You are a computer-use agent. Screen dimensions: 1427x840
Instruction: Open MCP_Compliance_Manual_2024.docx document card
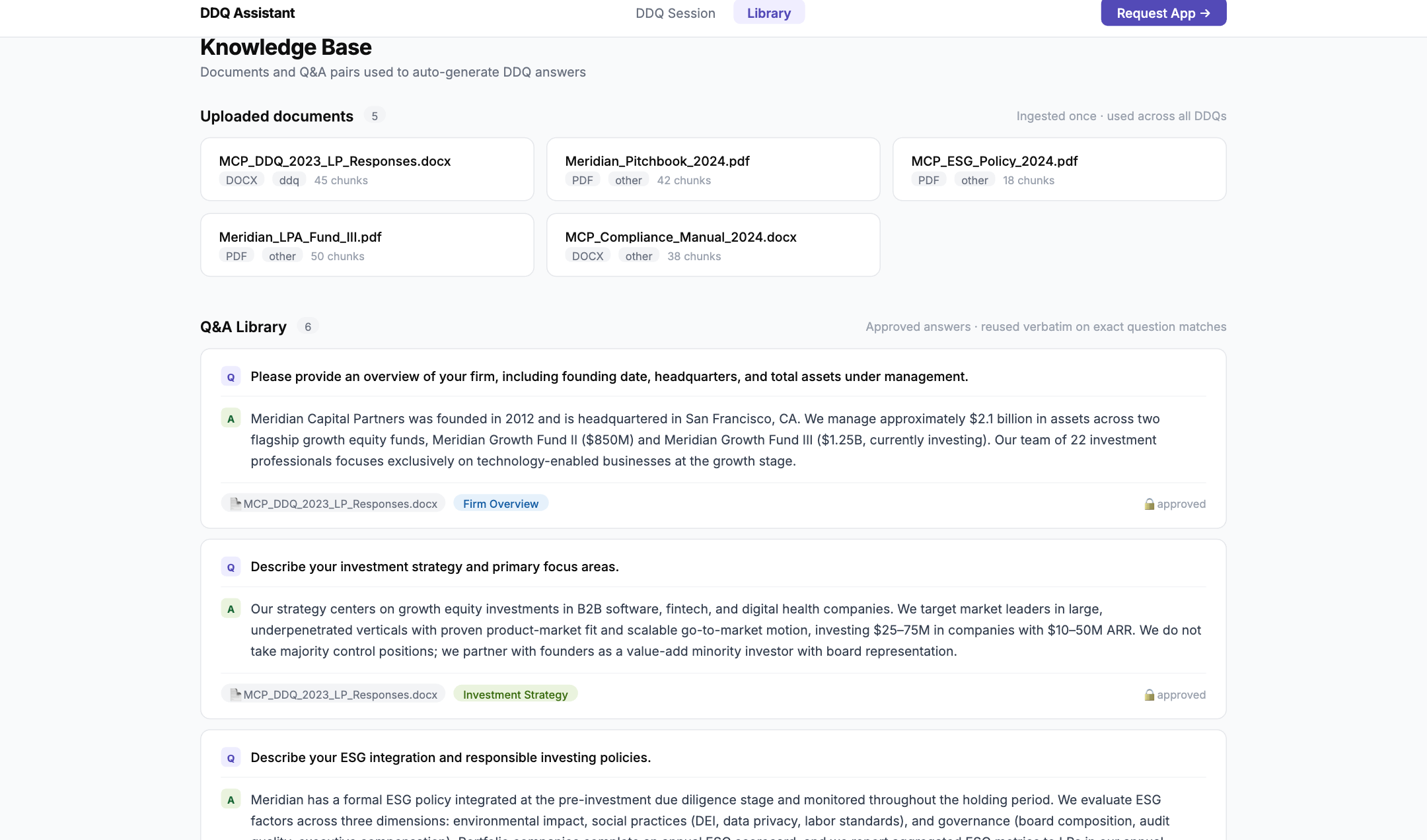coord(713,245)
